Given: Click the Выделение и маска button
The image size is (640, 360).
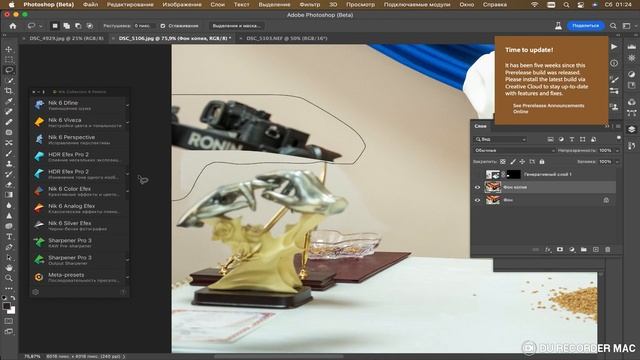Looking at the screenshot, I should [x=236, y=26].
